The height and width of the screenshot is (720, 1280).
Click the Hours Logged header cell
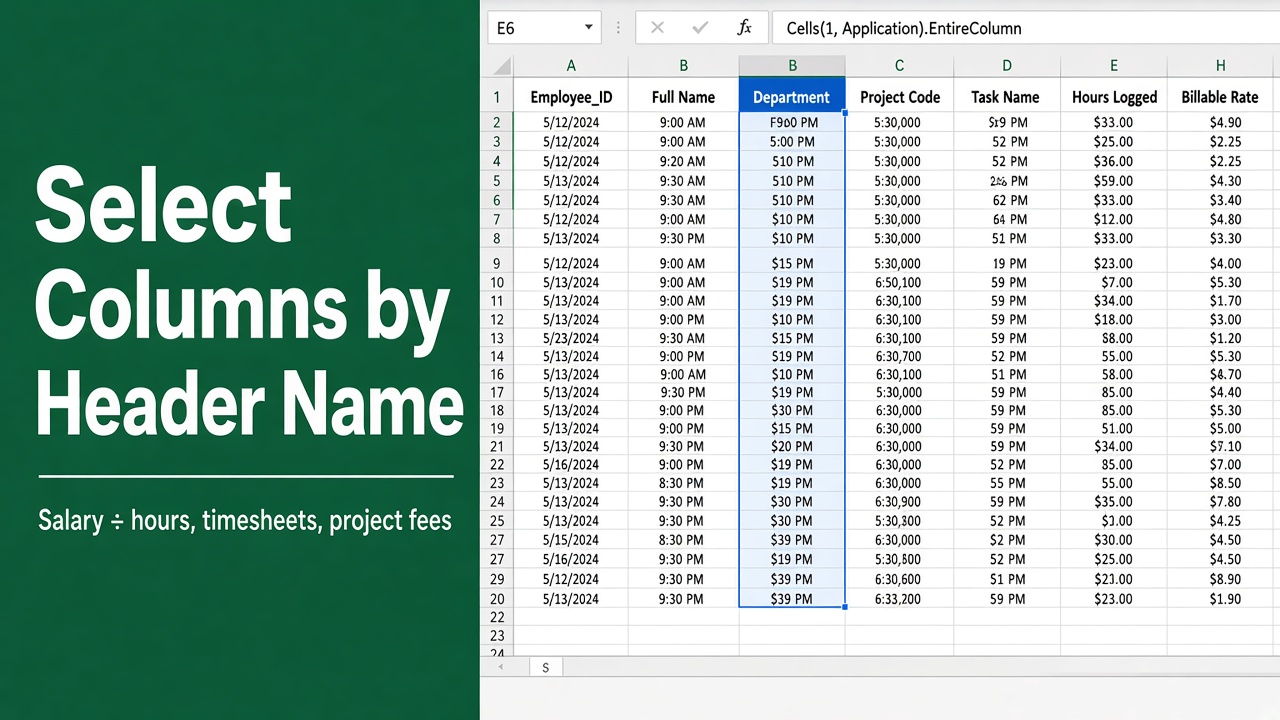point(1114,97)
